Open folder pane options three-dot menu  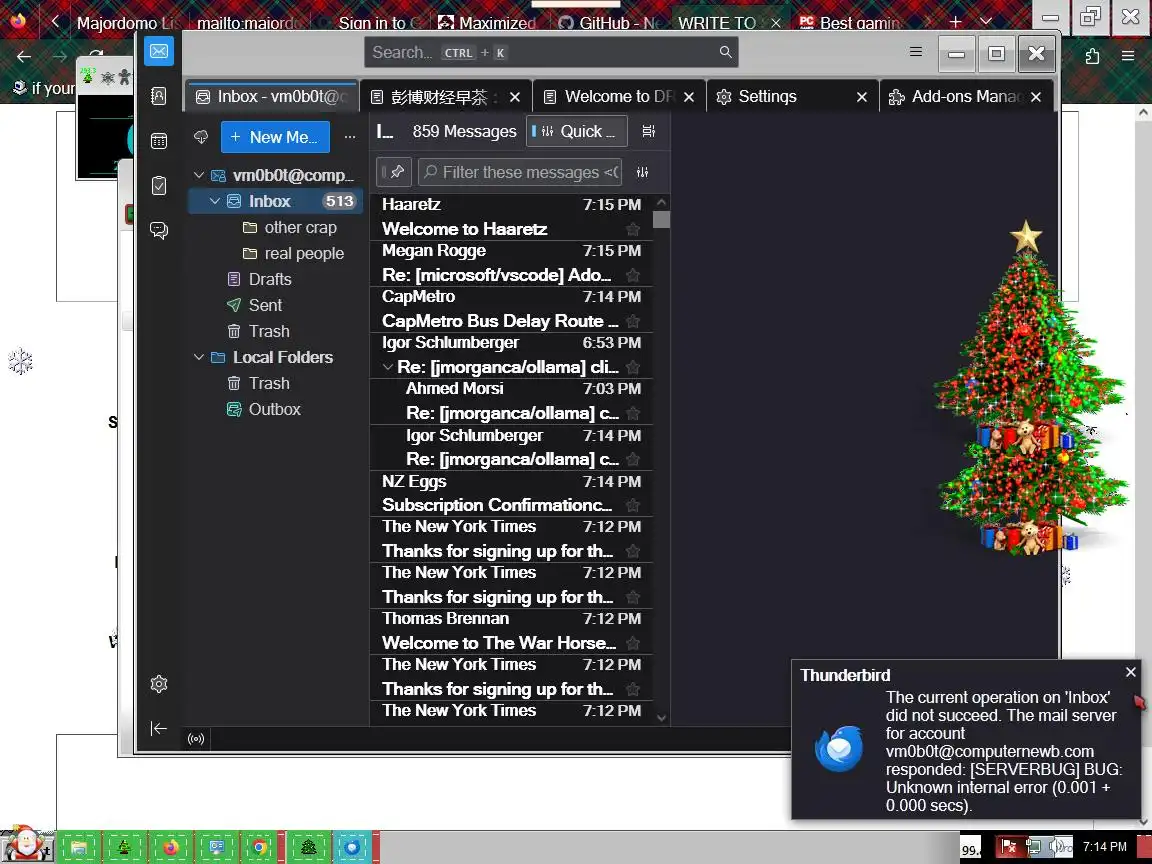(x=350, y=137)
